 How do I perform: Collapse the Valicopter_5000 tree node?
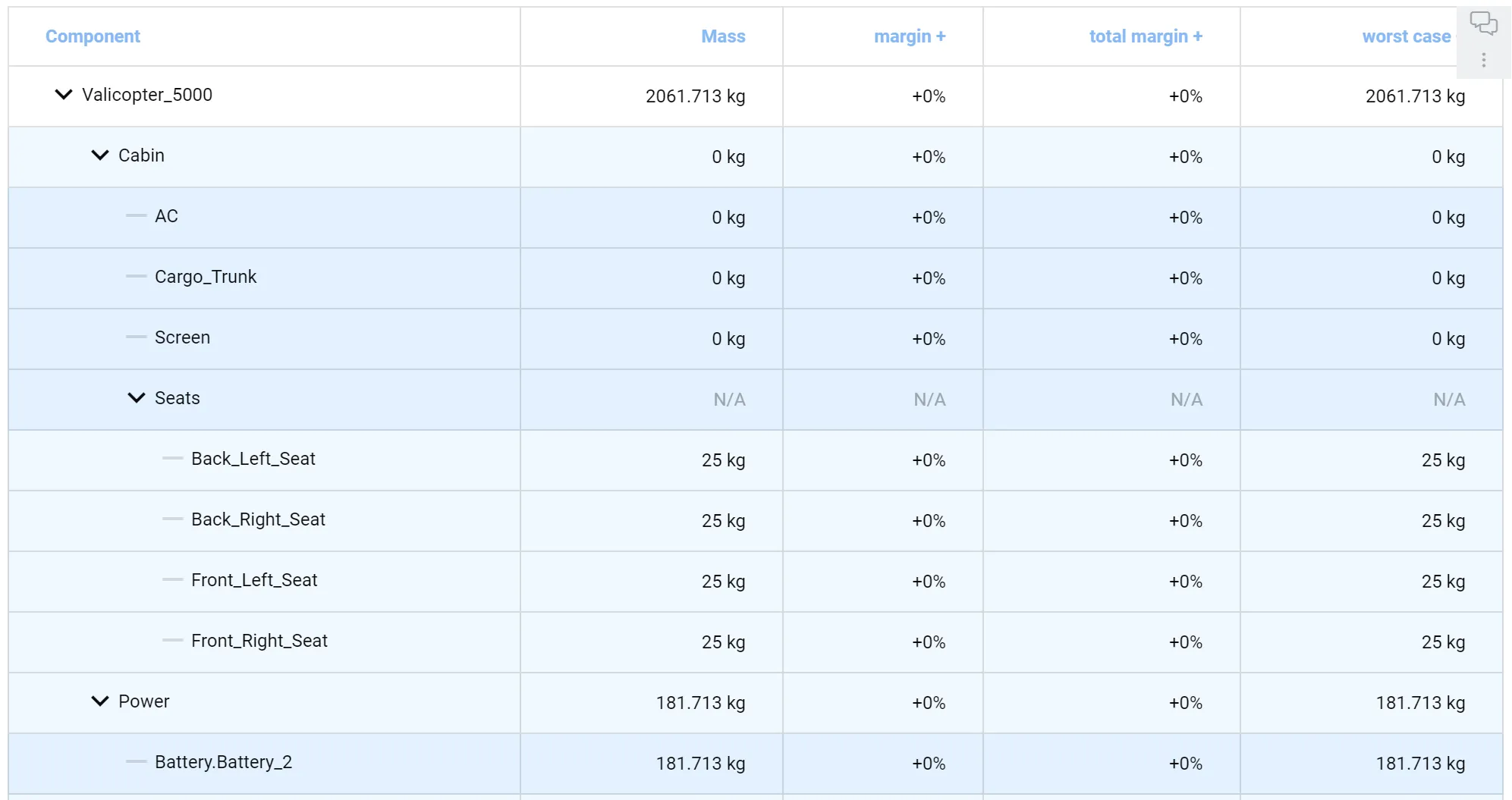[x=64, y=95]
